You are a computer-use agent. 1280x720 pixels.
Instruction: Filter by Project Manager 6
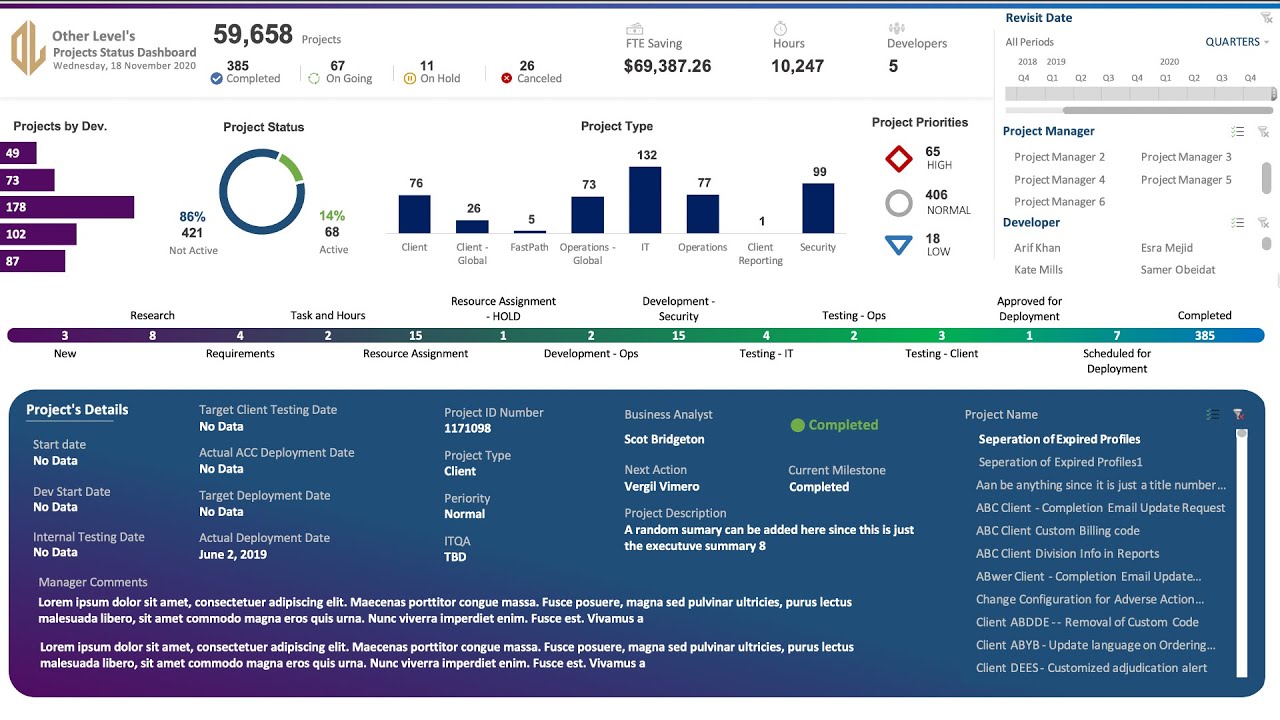pos(1059,202)
